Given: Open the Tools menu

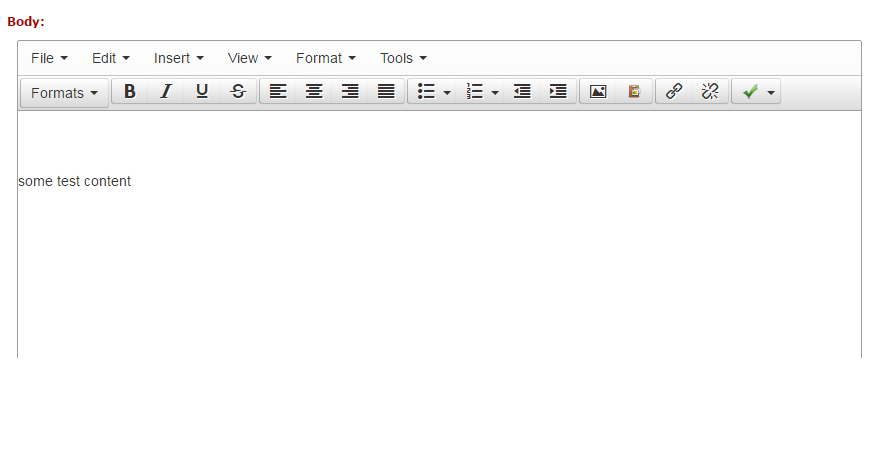Looking at the screenshot, I should pyautogui.click(x=403, y=58).
